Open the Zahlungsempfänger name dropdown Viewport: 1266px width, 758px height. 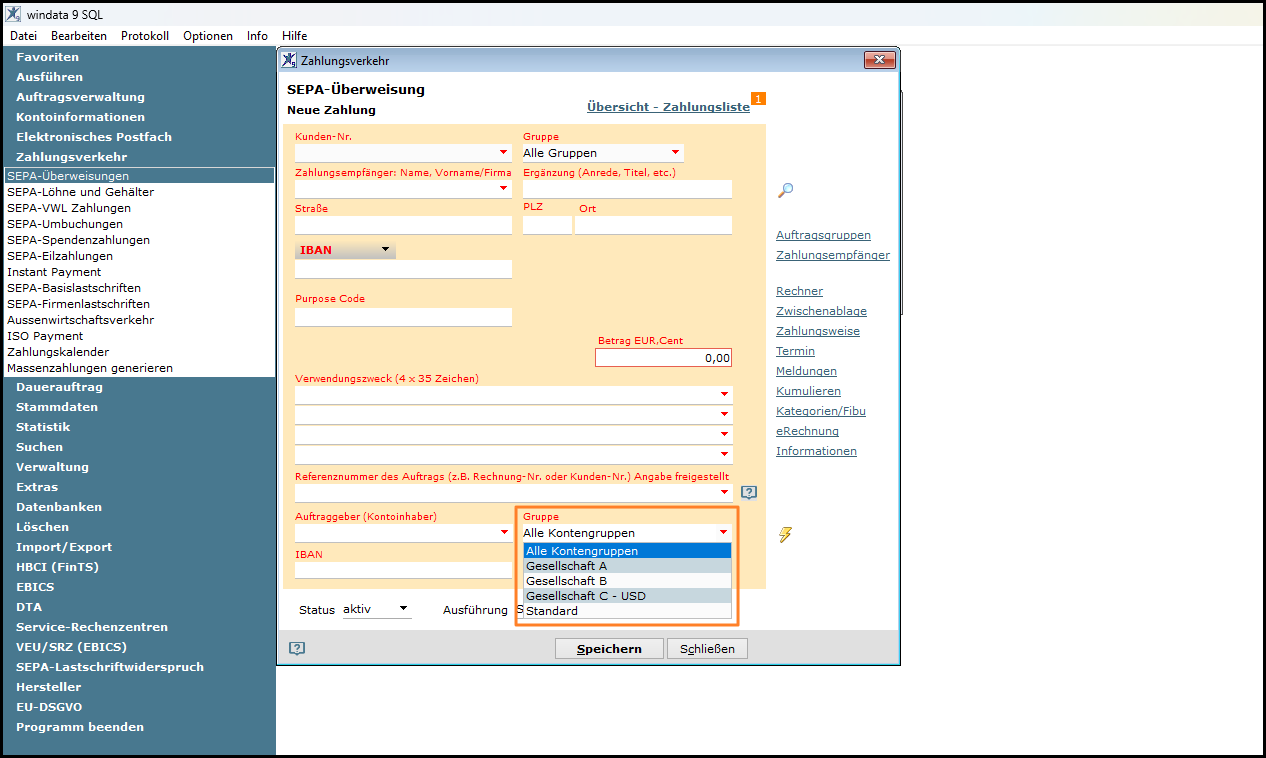tap(504, 189)
